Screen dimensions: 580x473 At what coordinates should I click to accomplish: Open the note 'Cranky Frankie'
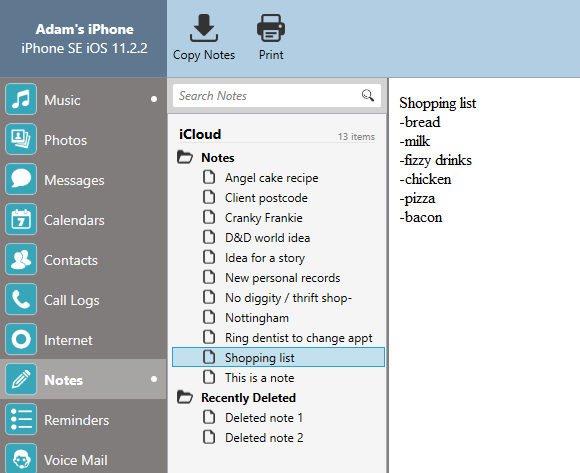point(263,218)
